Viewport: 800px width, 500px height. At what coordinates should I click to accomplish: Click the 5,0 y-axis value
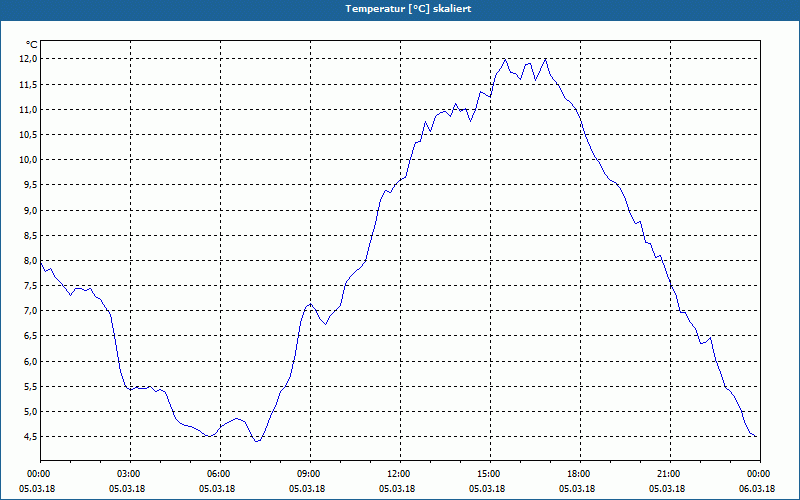30,411
